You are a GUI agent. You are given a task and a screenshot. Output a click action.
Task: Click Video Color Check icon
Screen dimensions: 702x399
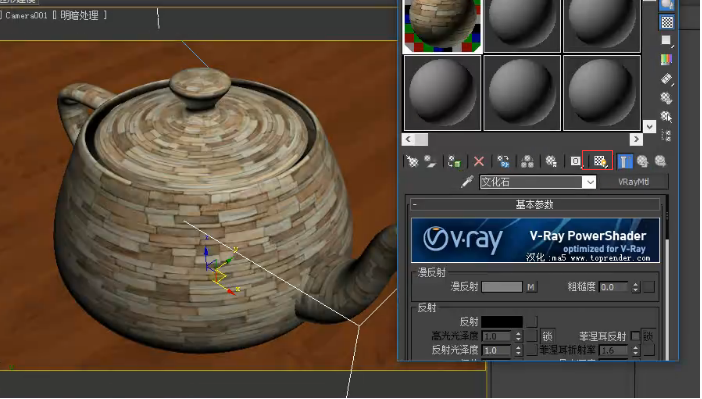pyautogui.click(x=667, y=60)
